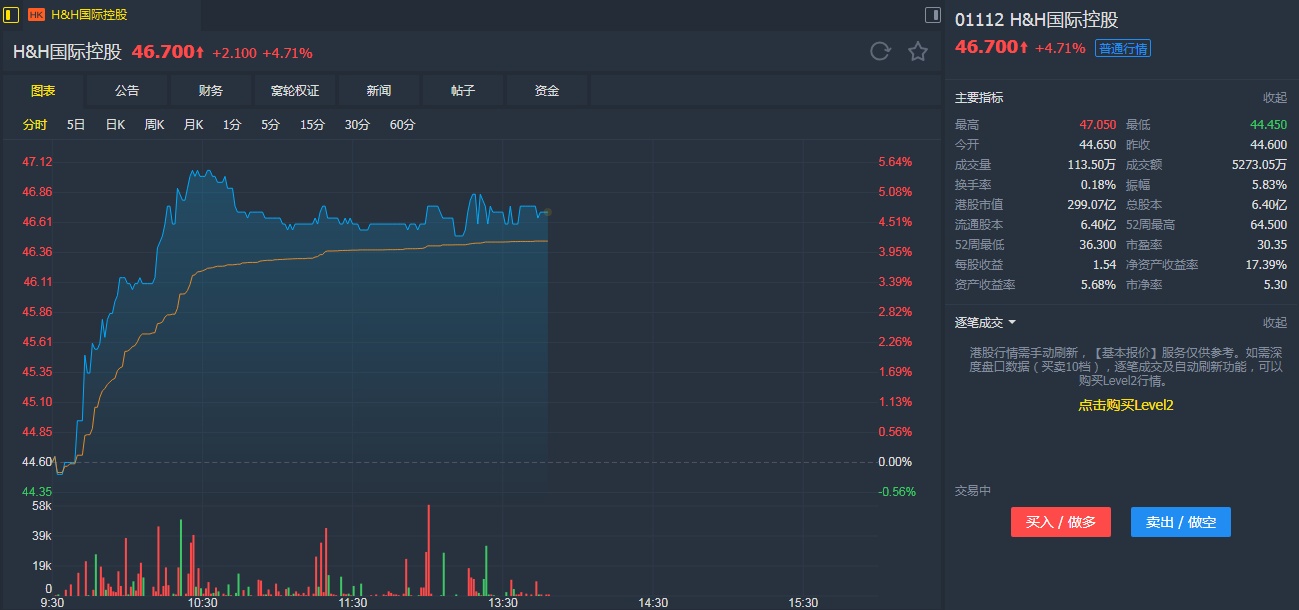Screen dimensions: 1299x610
Task: Refresh the stock quote data
Action: [880, 52]
